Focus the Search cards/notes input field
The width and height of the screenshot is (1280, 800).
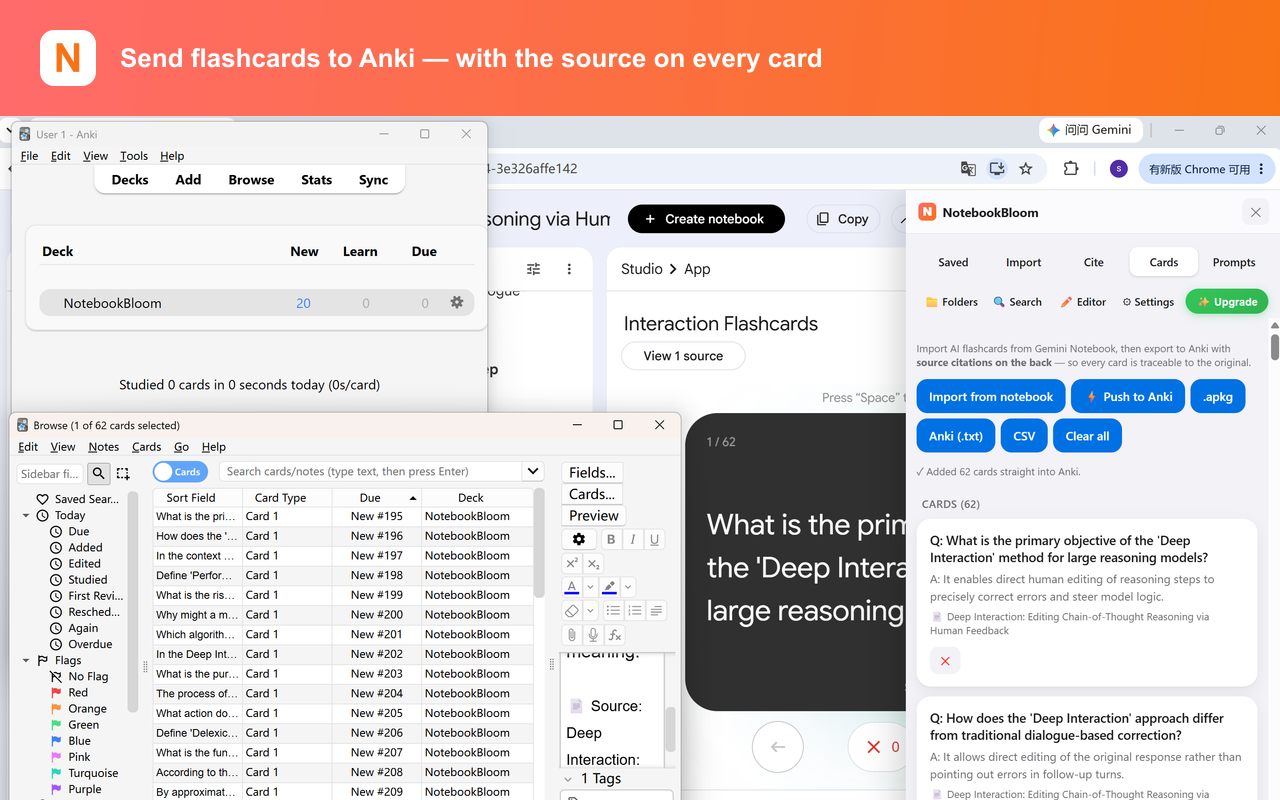(x=371, y=472)
